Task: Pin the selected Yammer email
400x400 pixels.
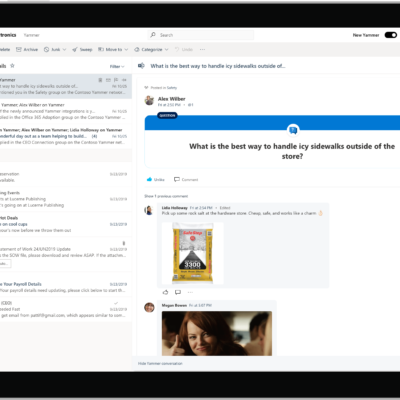Action: [x=124, y=80]
